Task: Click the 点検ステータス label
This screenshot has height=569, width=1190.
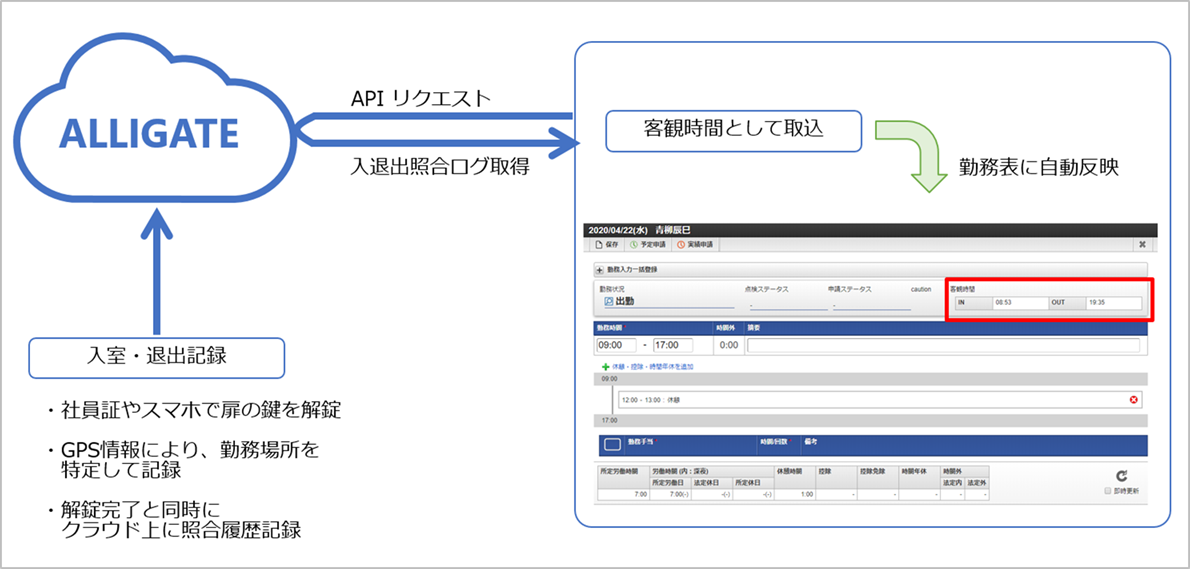Action: (767, 289)
